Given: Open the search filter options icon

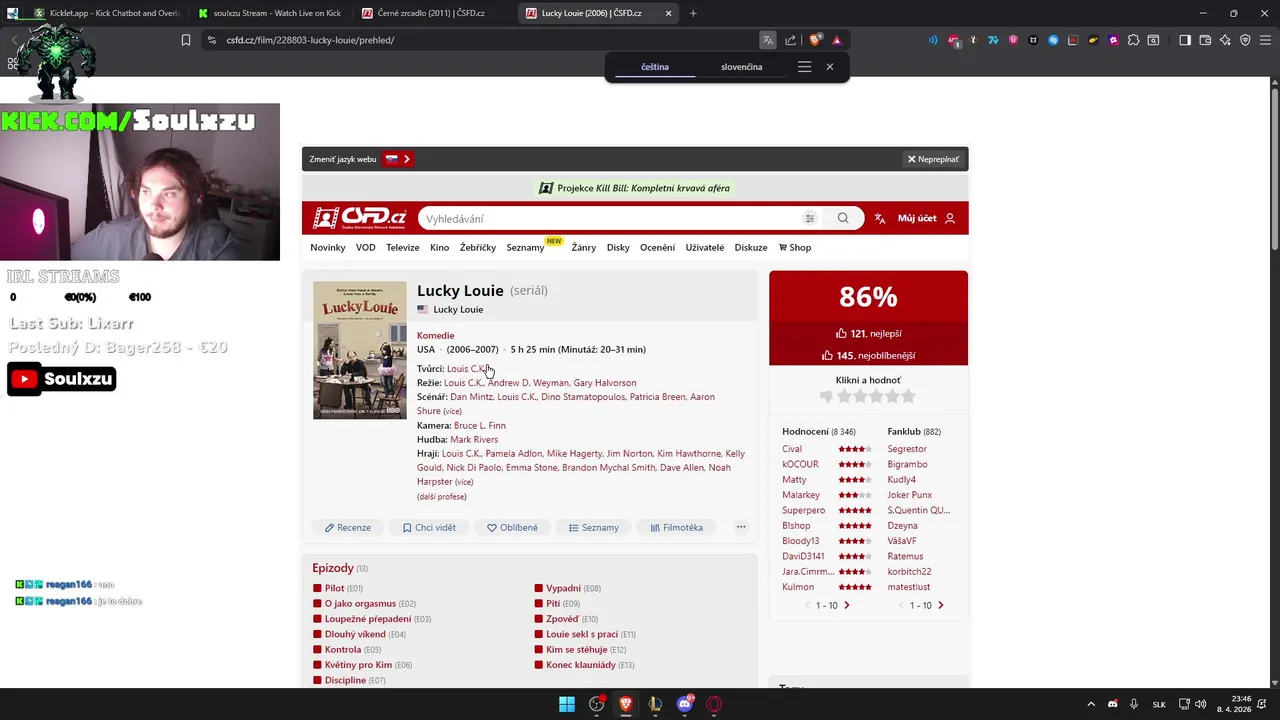Looking at the screenshot, I should tap(810, 218).
